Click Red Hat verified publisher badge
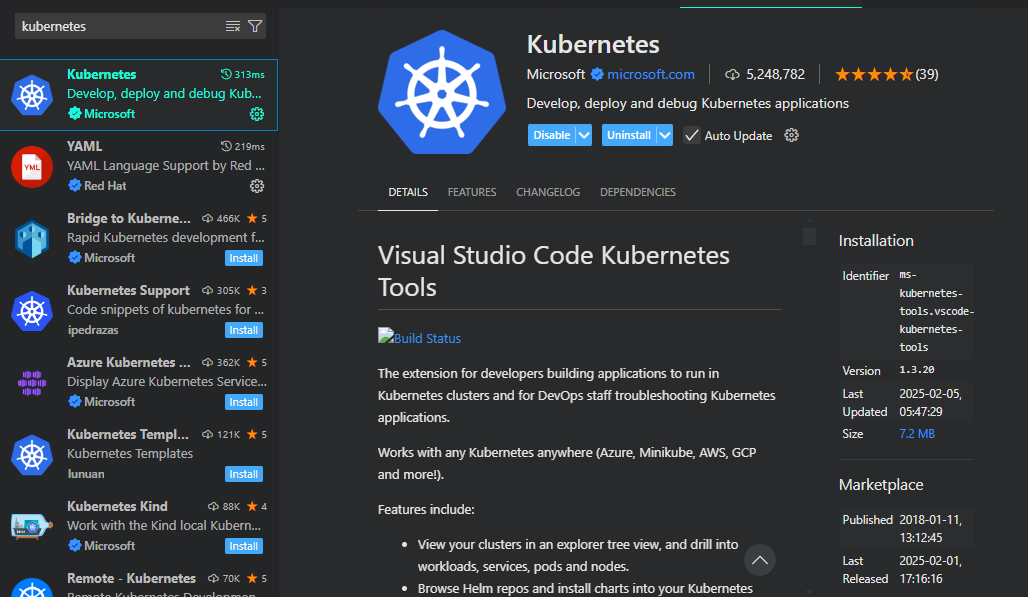The image size is (1028, 597). 75,185
